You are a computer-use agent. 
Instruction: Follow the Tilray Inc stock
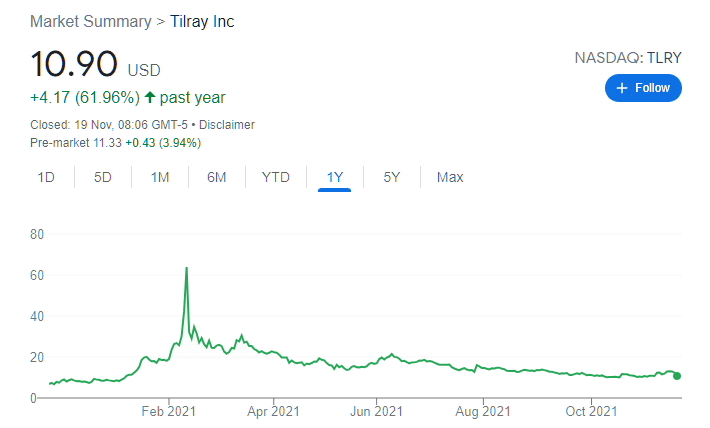coord(643,88)
